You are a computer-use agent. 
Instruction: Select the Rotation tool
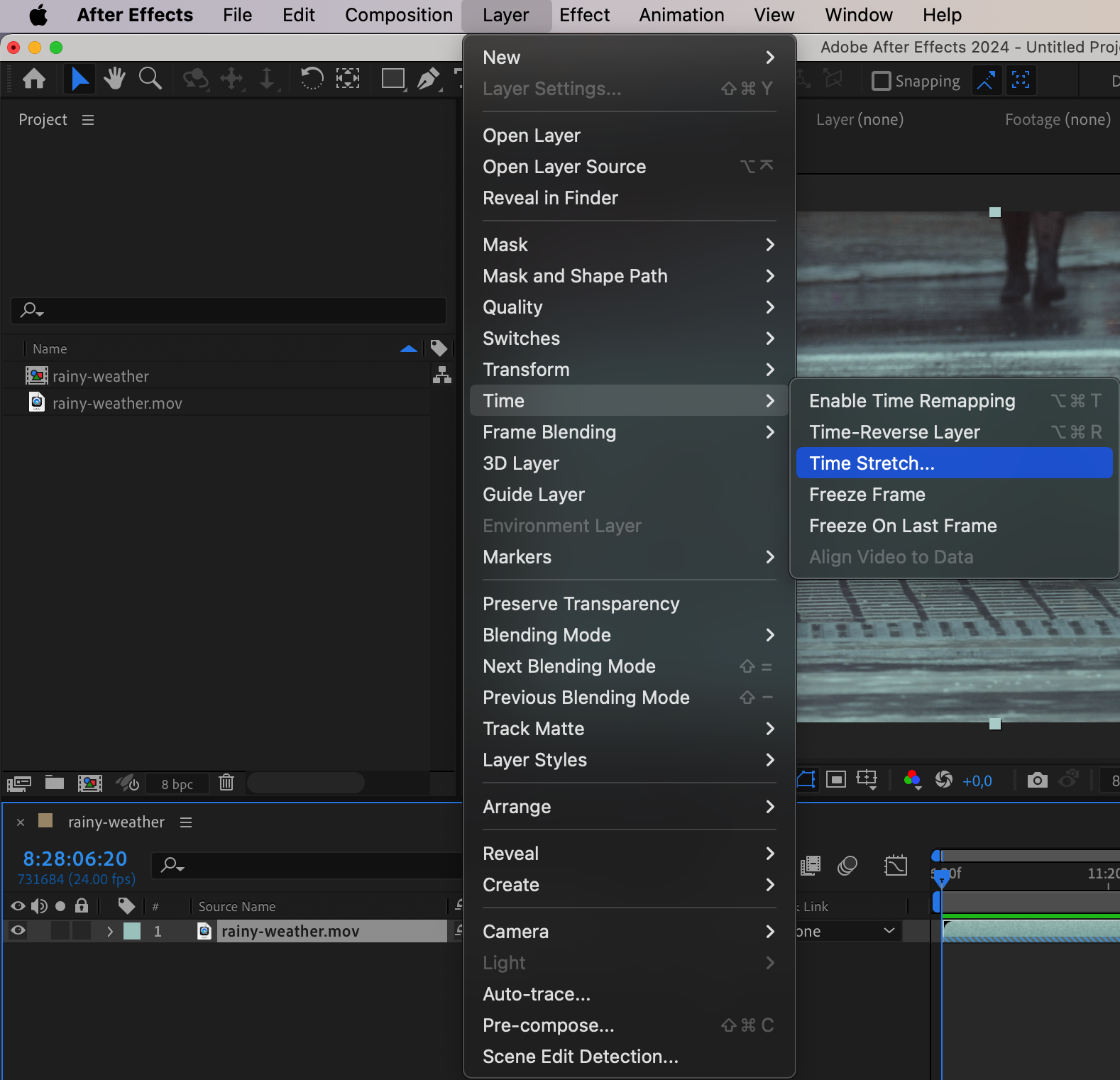click(312, 79)
